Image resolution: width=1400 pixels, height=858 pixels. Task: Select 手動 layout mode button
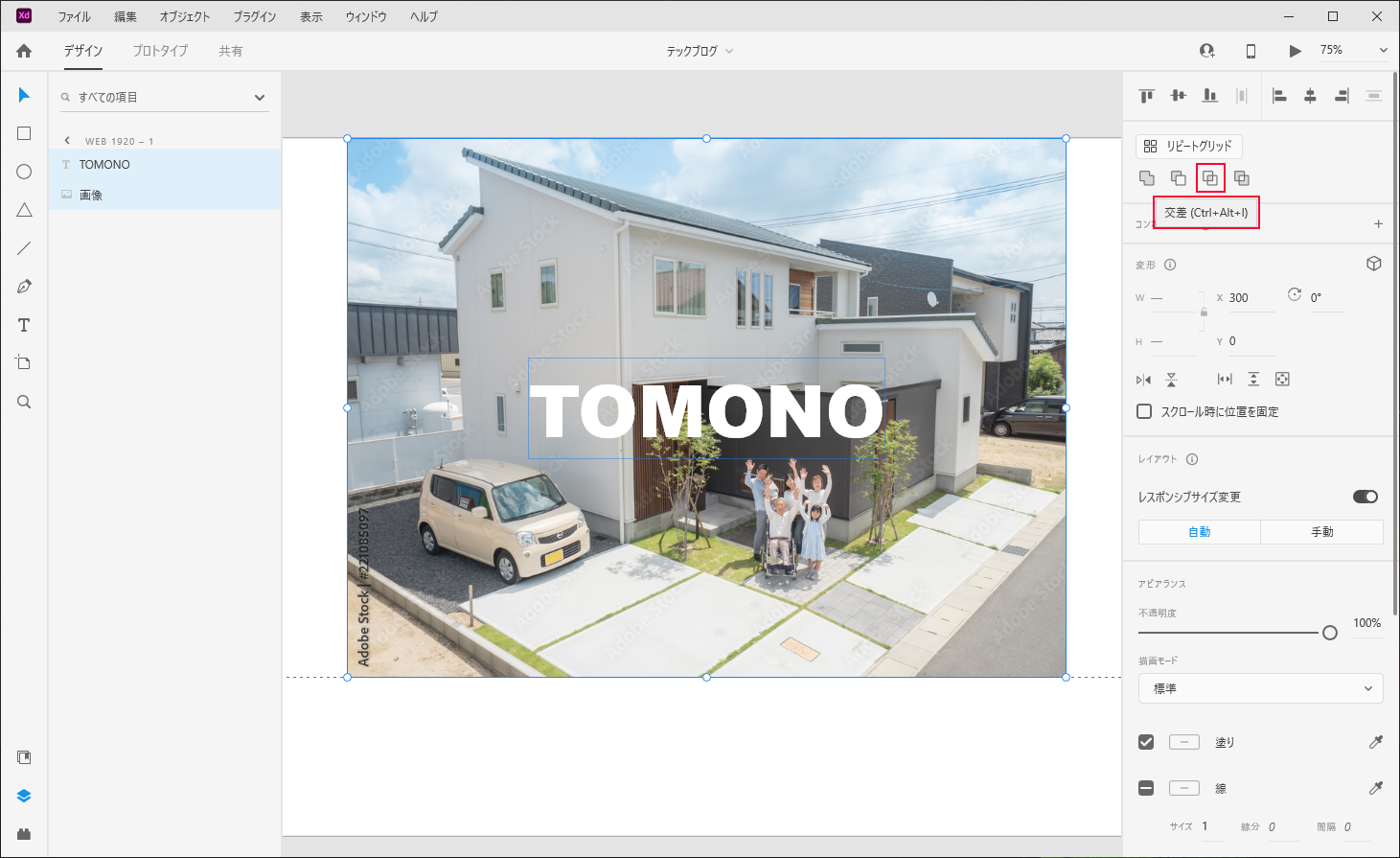1321,531
